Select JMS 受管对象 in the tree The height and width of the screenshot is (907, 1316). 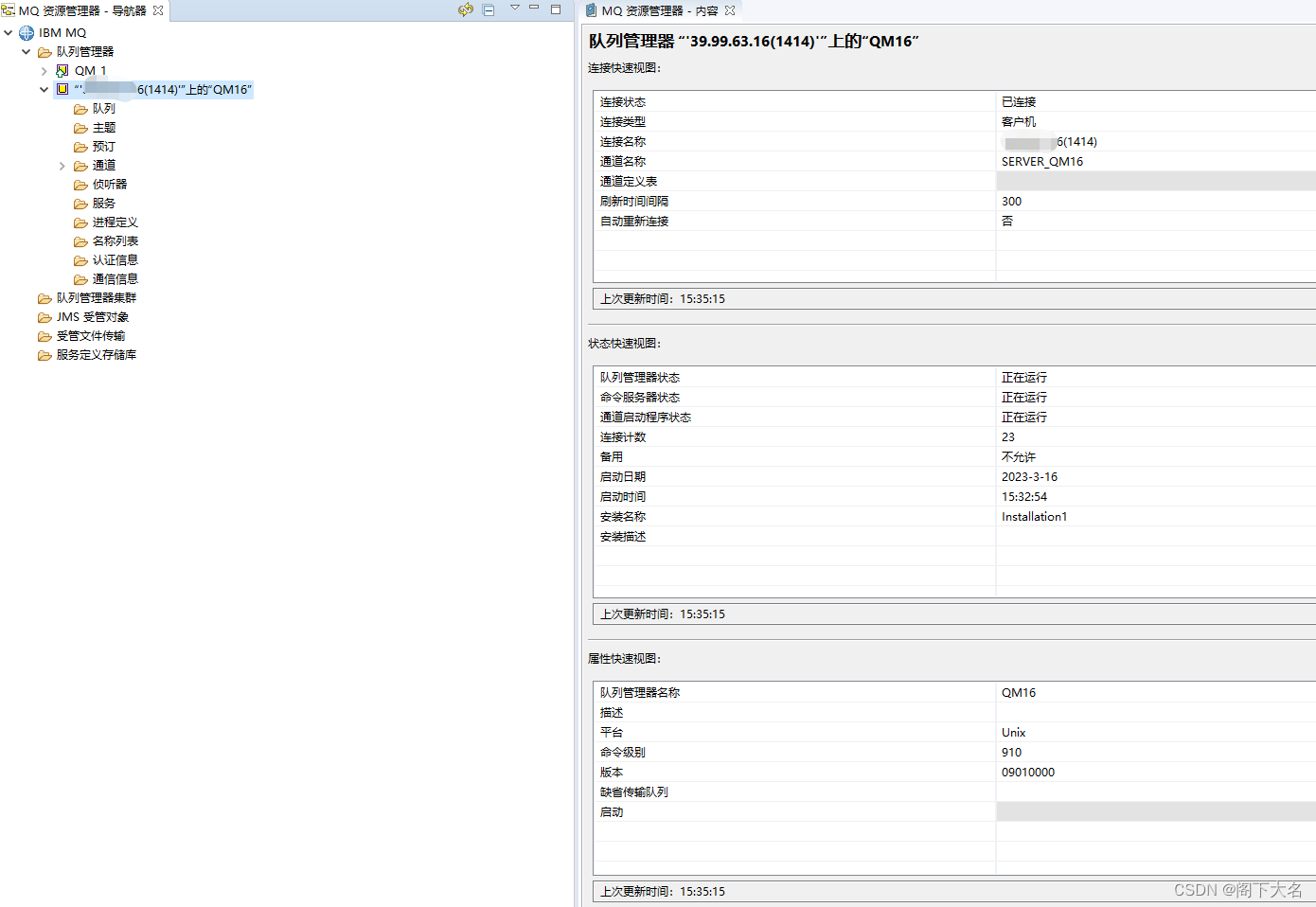click(x=93, y=316)
